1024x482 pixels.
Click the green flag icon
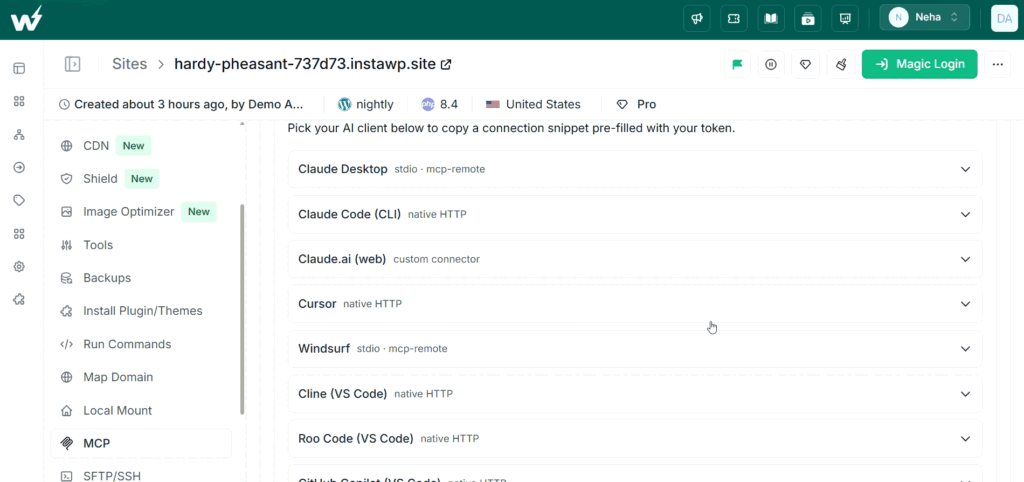tap(737, 65)
